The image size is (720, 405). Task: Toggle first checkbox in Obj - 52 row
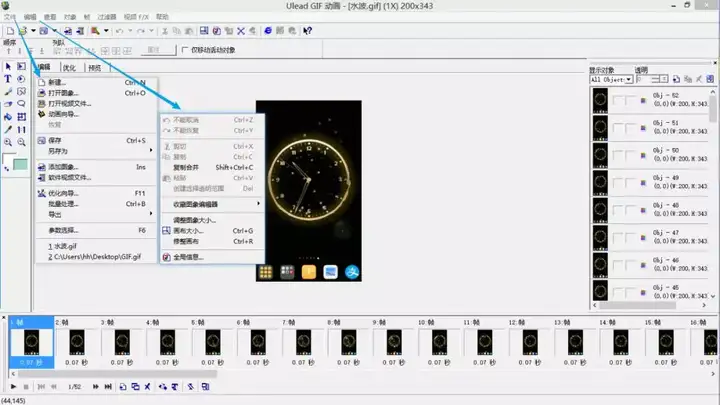618,100
